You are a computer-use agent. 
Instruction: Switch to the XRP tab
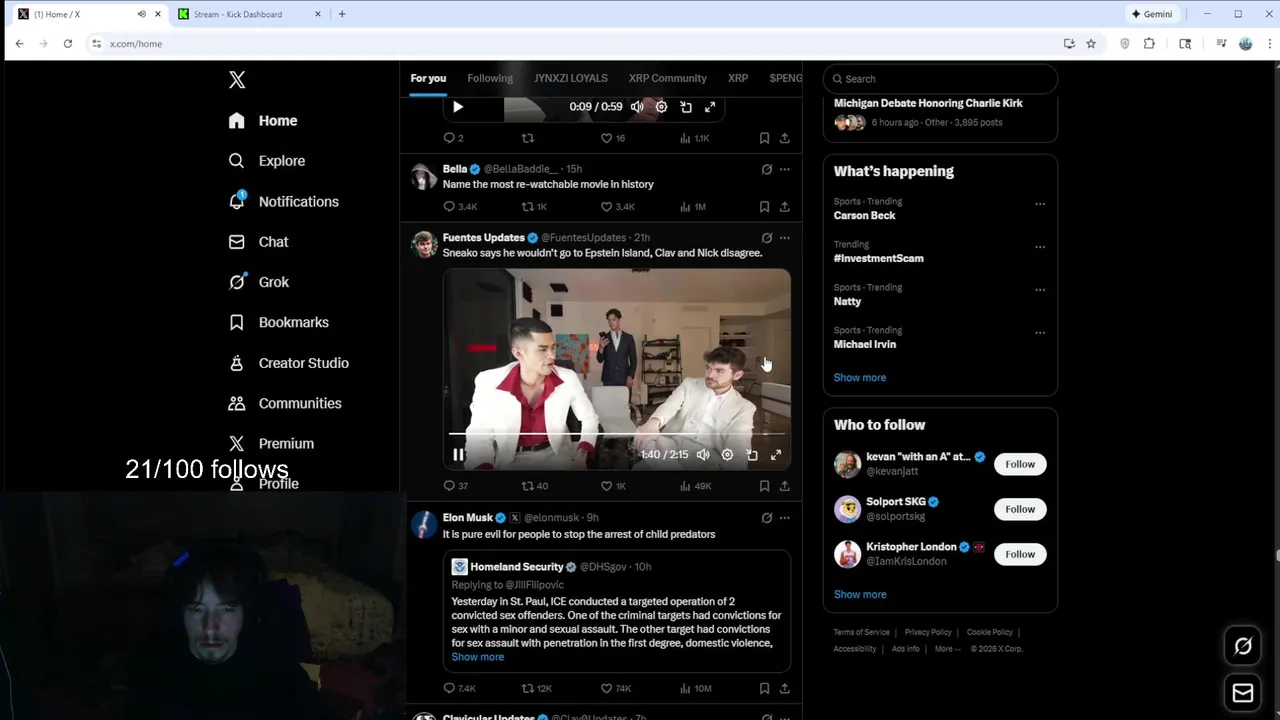click(x=738, y=78)
